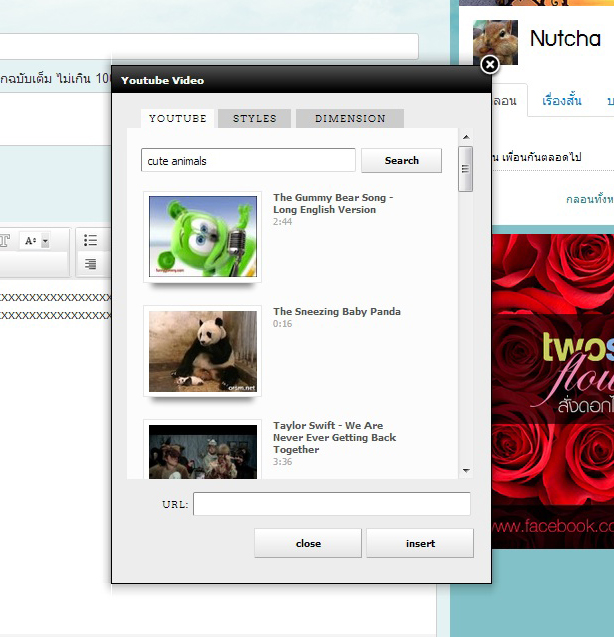This screenshot has width=614, height=637.
Task: Click the results list scrollbar handle
Action: pyautogui.click(x=466, y=169)
